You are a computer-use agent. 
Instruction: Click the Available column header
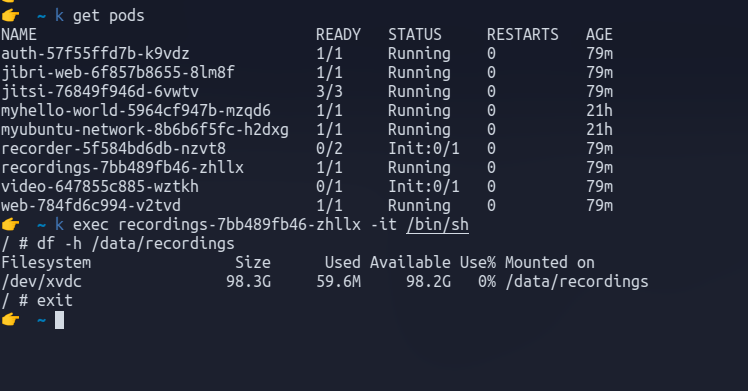coord(410,262)
